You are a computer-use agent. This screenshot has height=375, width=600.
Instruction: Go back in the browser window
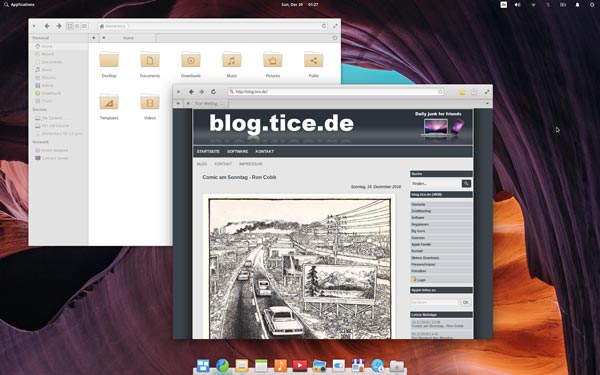pos(191,92)
